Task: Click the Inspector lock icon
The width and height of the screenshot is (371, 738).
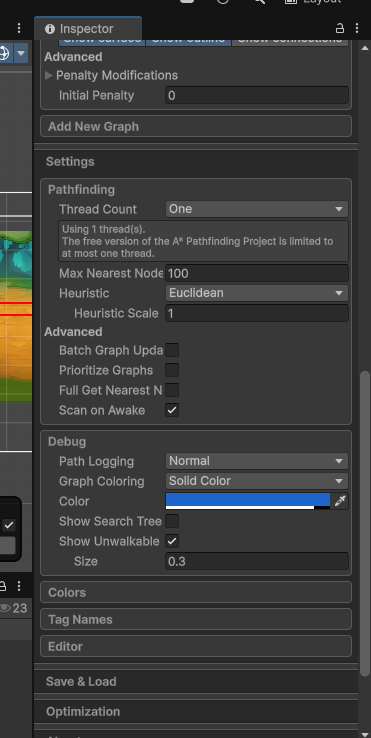Action: (x=339, y=29)
